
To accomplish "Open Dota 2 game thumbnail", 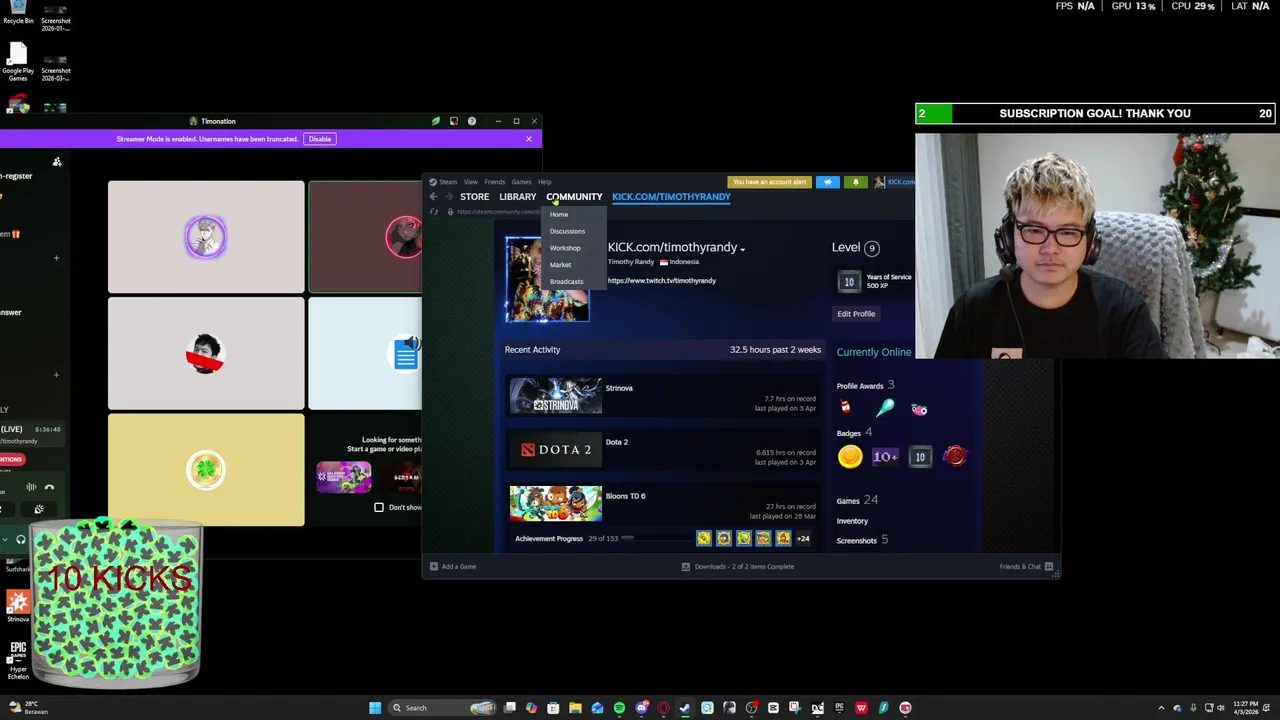I will [556, 450].
